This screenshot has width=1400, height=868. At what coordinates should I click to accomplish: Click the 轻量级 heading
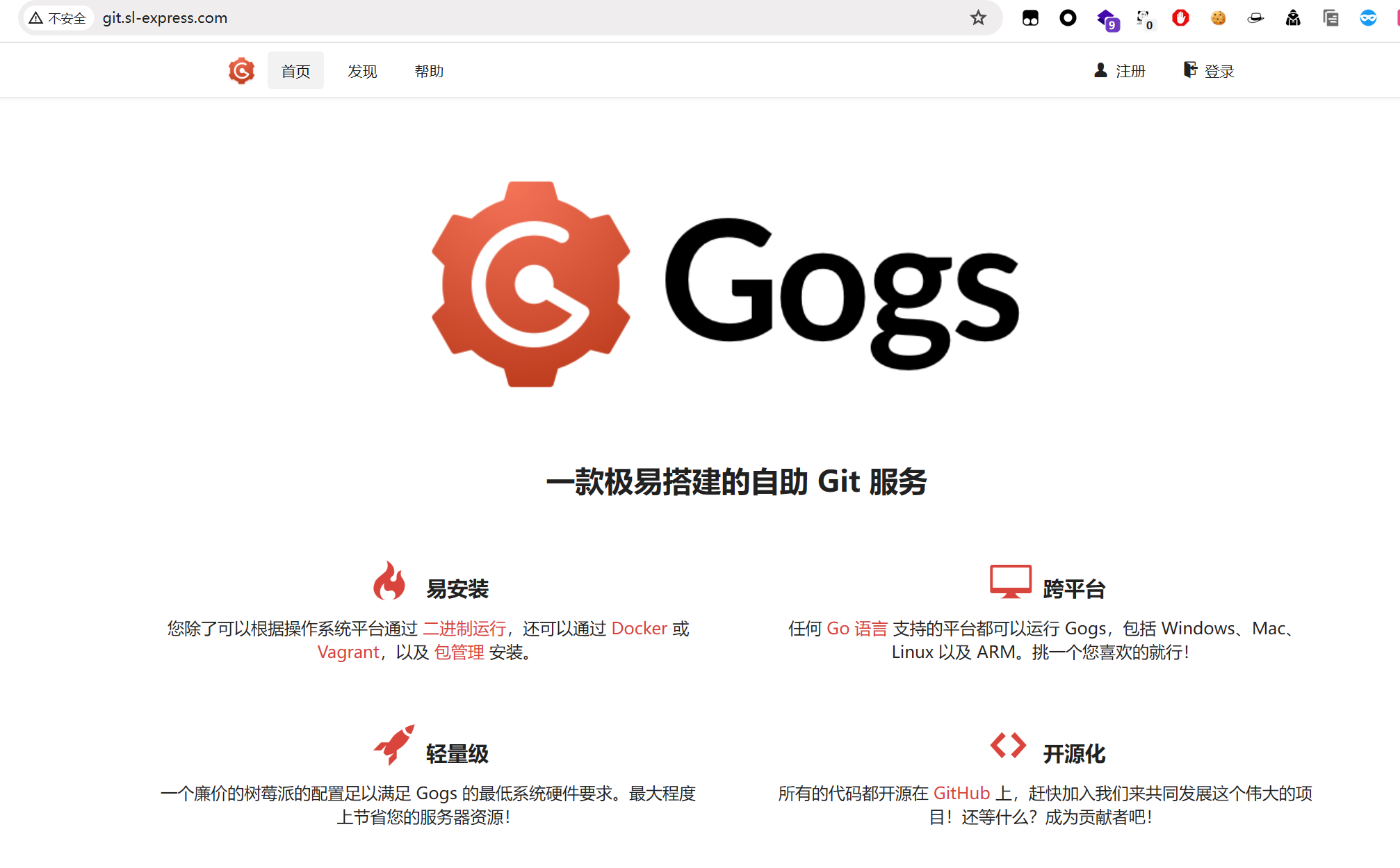(x=457, y=754)
